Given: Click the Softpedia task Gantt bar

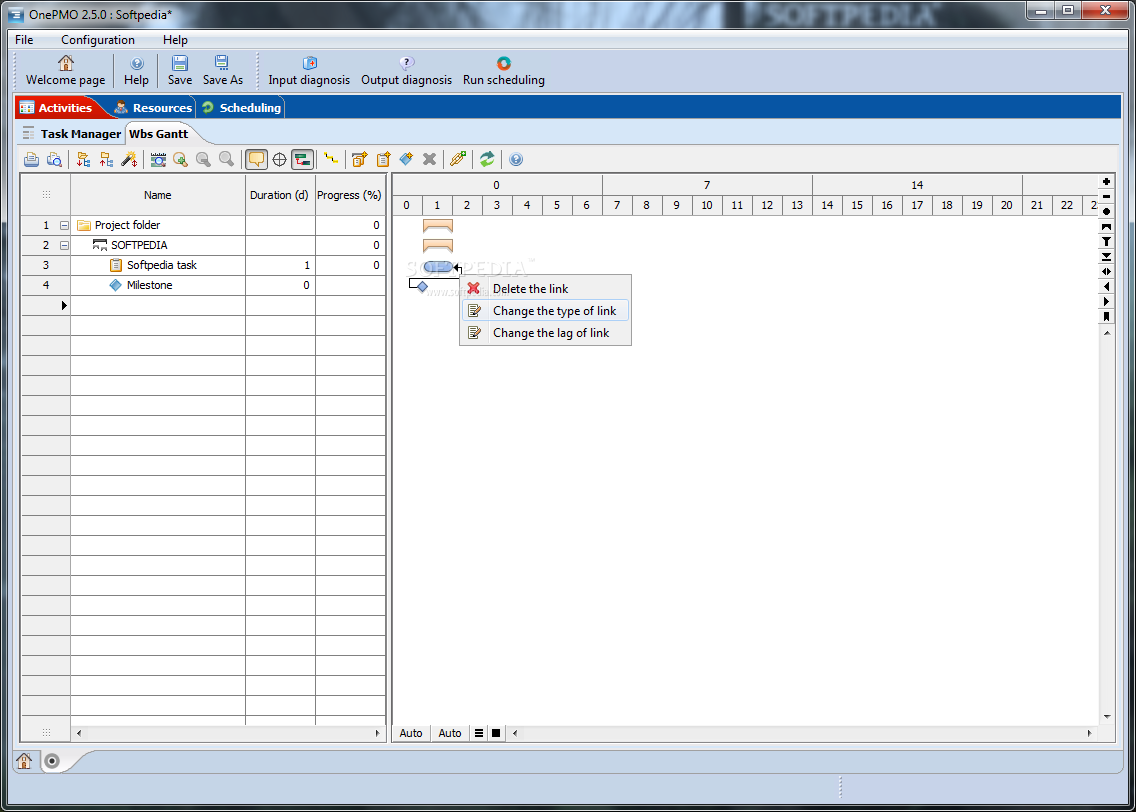Looking at the screenshot, I should pyautogui.click(x=438, y=267).
